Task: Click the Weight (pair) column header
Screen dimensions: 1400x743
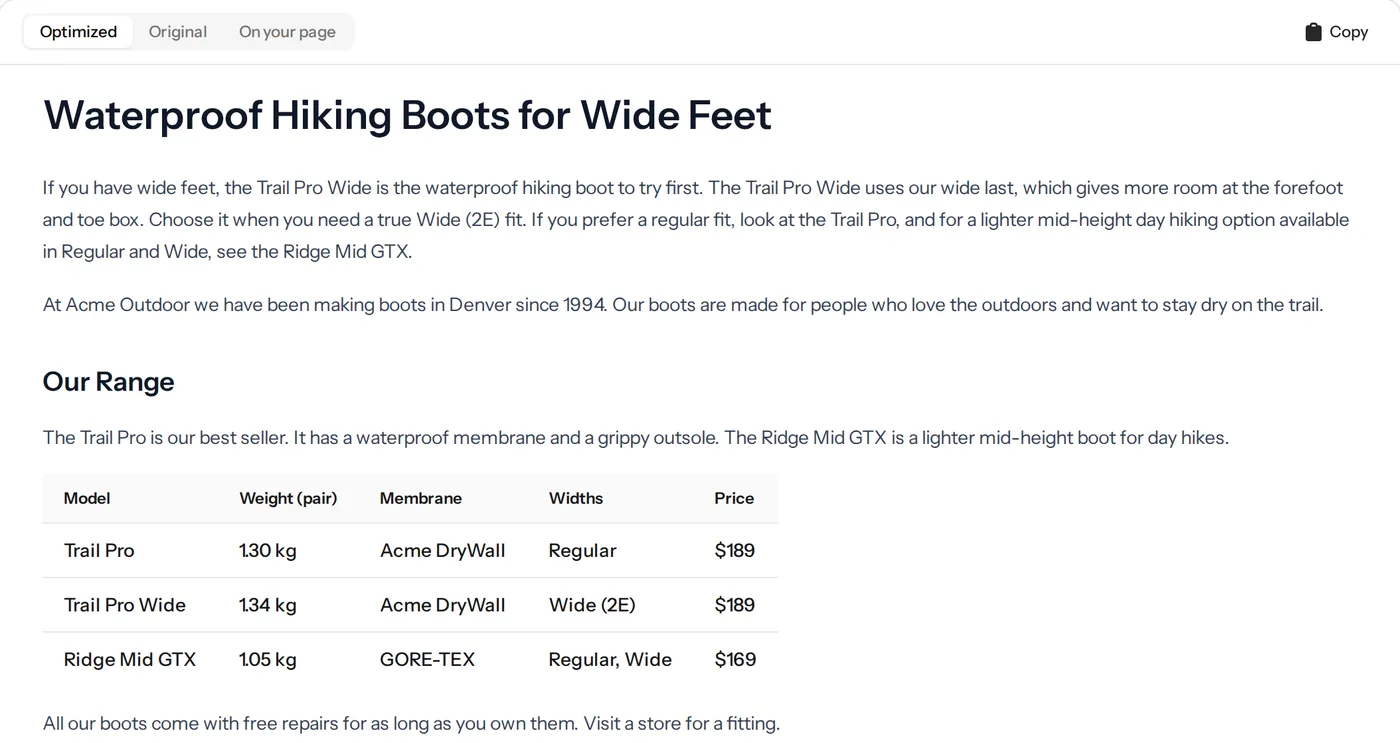Action: point(288,498)
